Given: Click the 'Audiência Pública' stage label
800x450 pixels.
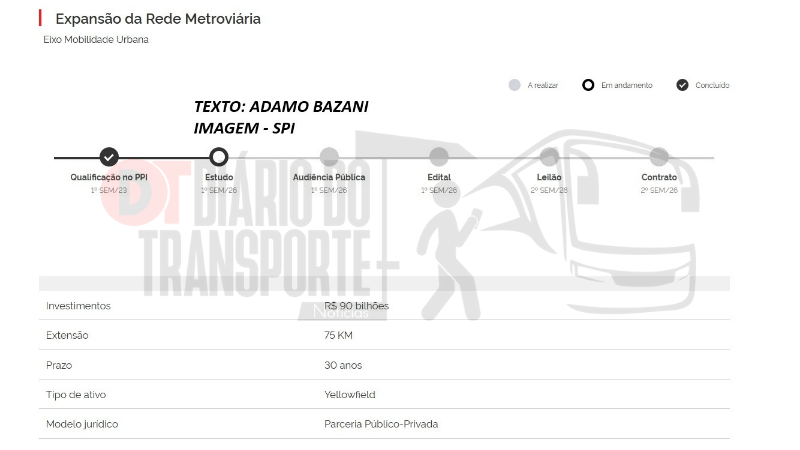Looking at the screenshot, I should tap(329, 177).
